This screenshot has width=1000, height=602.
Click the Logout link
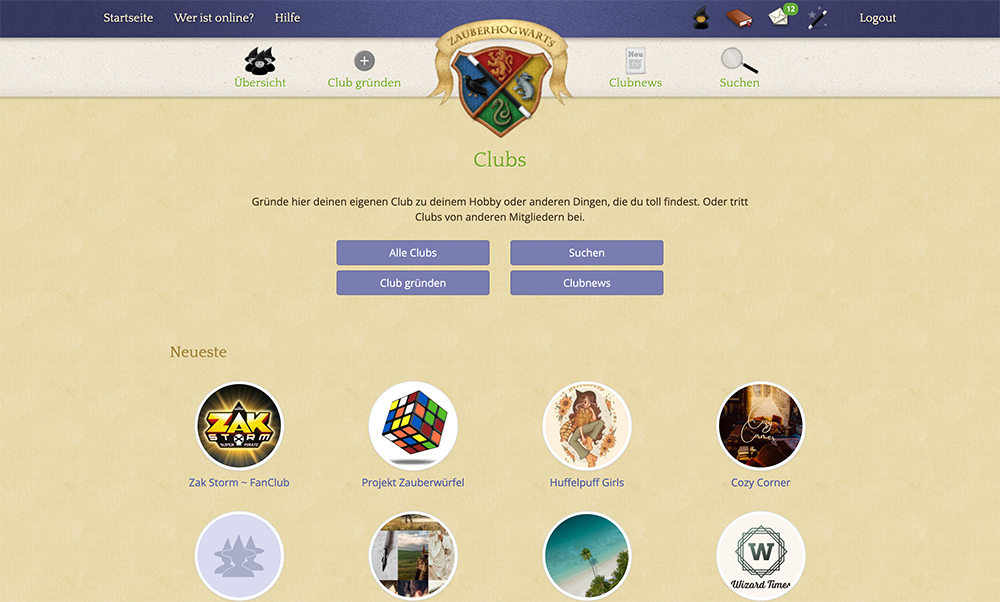click(878, 18)
